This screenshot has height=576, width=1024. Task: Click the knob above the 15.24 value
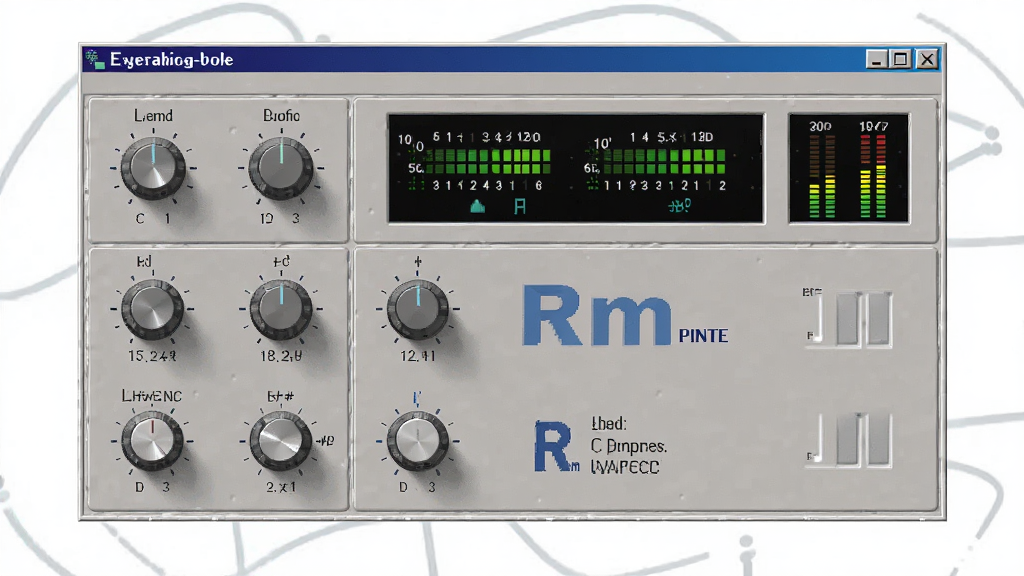click(x=152, y=309)
